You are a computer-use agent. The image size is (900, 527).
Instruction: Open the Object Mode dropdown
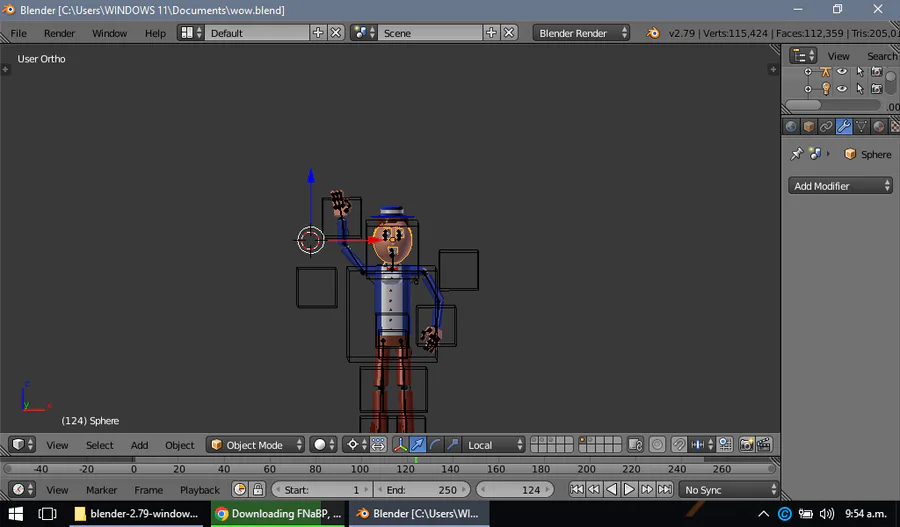(255, 444)
